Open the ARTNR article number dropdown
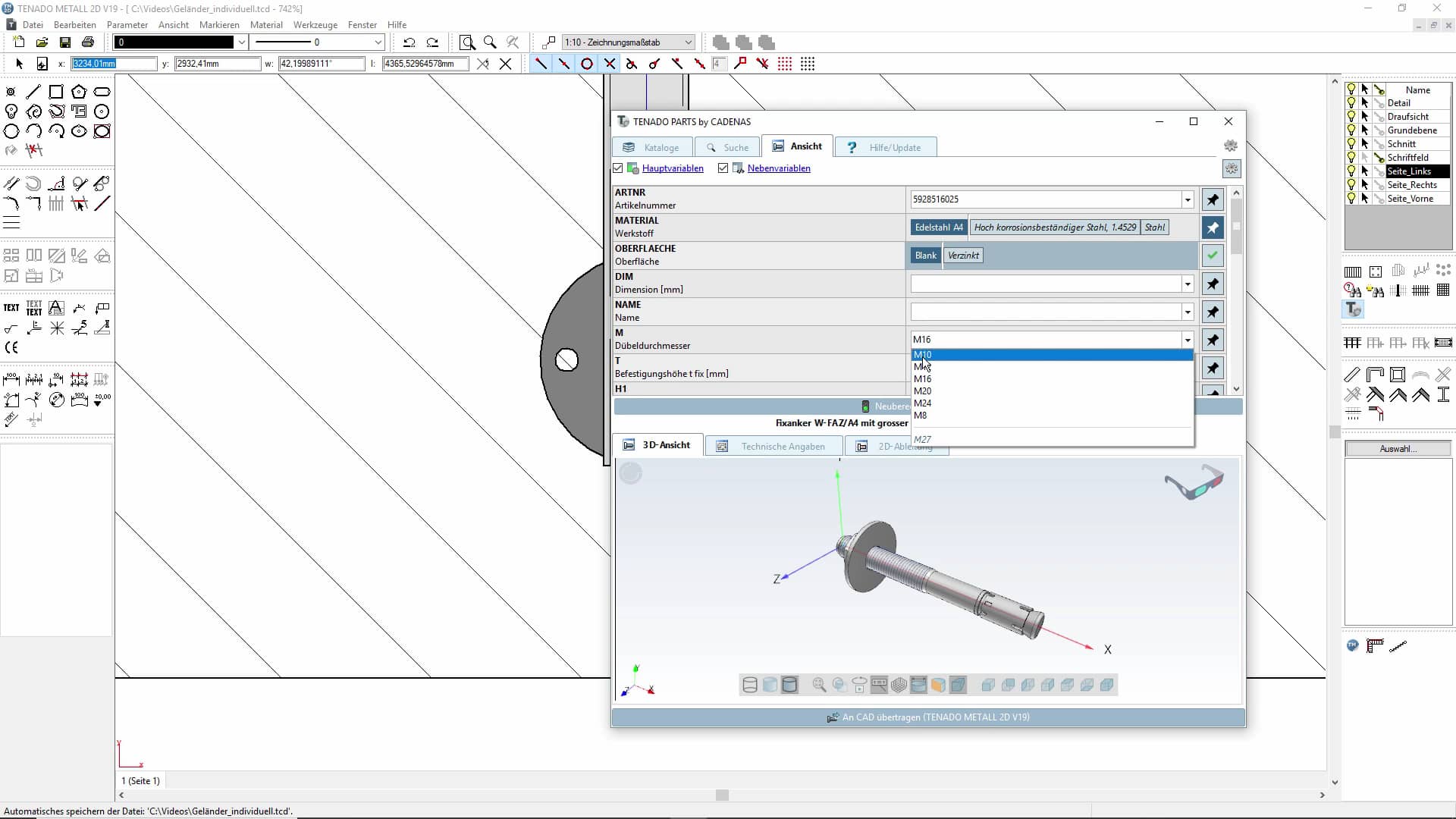Screen dimensions: 1456x819 pos(1188,199)
